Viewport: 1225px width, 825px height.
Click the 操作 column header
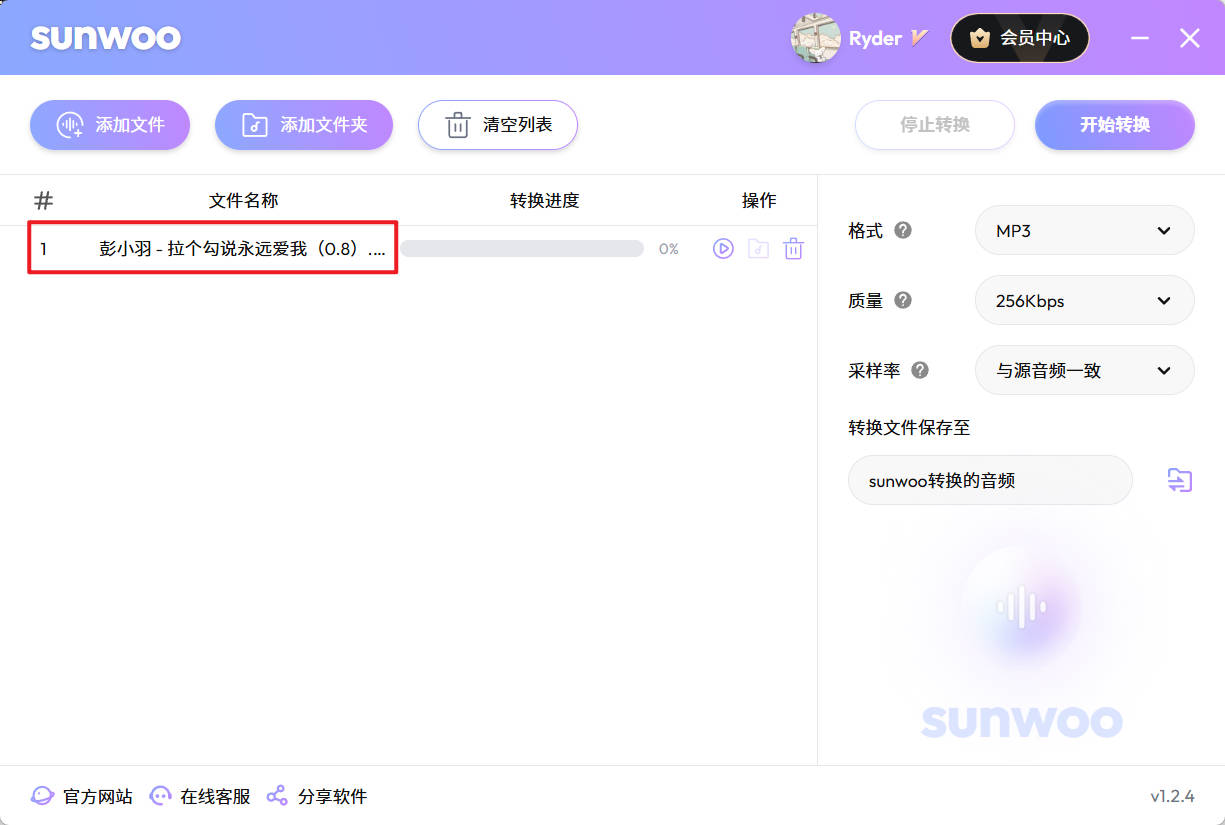[x=759, y=200]
